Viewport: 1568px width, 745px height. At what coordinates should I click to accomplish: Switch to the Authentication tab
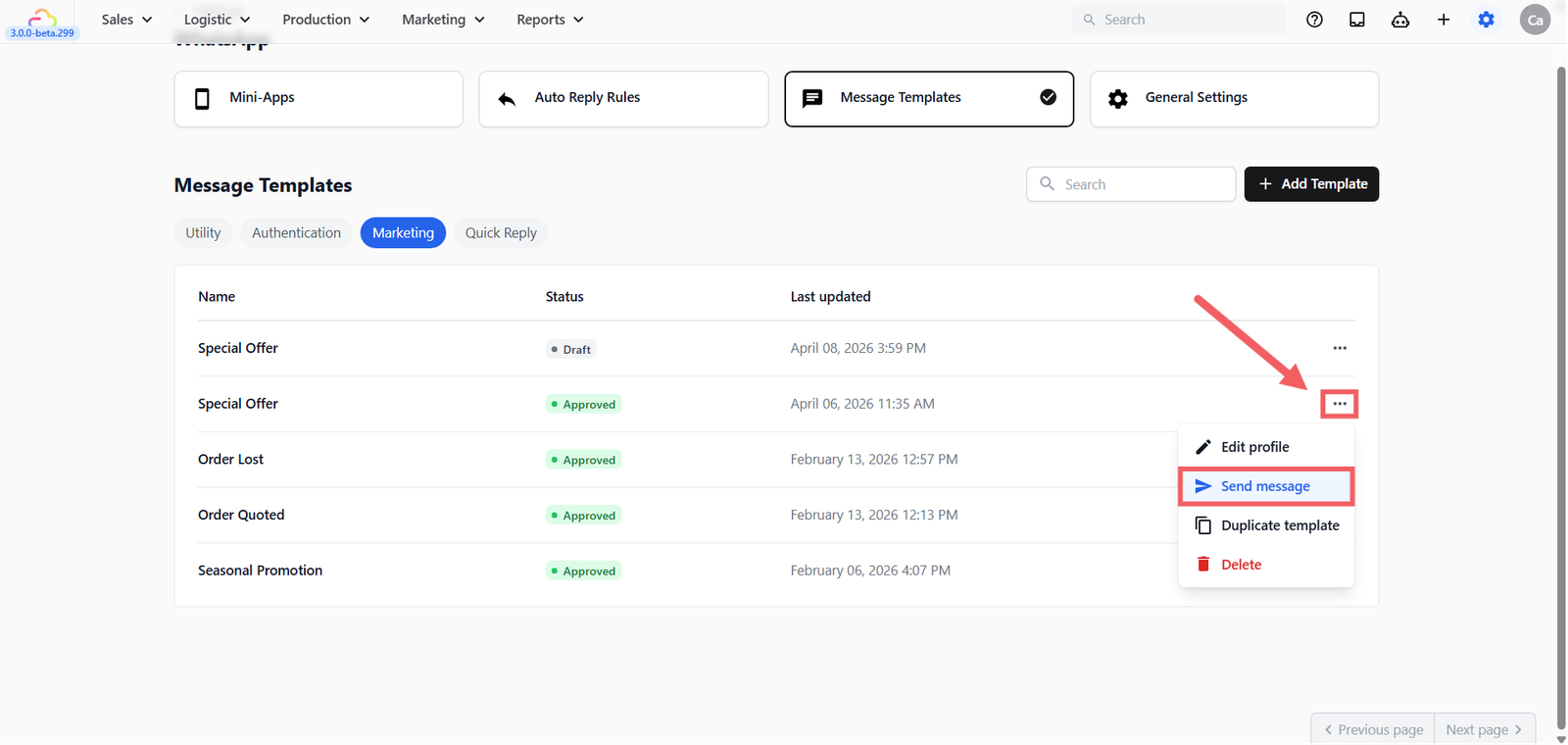point(296,232)
